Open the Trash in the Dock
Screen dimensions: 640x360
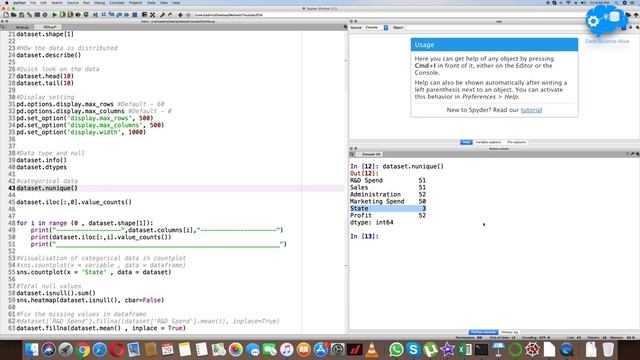click(x=608, y=350)
